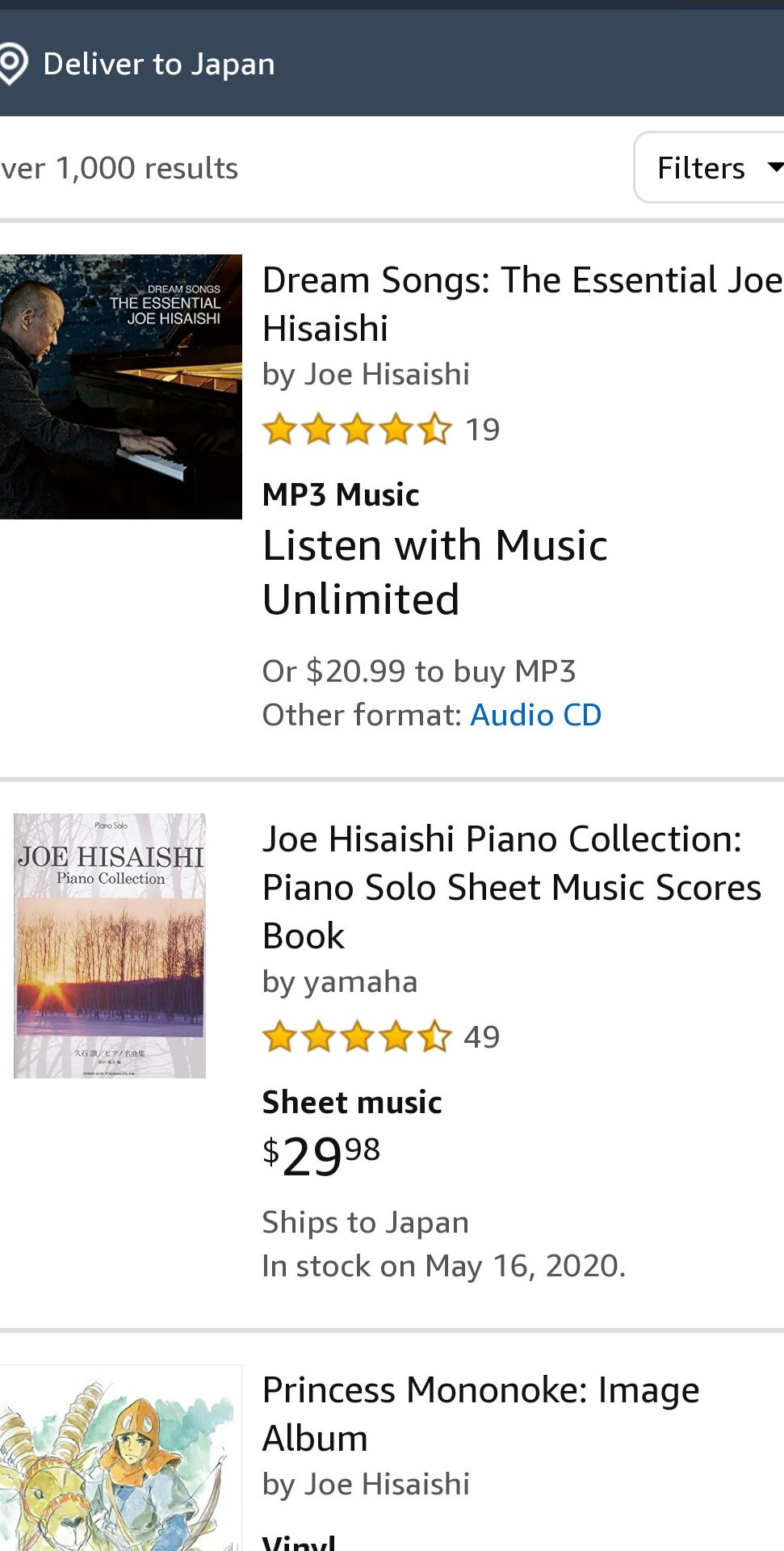
Task: Open the Dream Songs album cover thumbnail
Action: pos(121,387)
